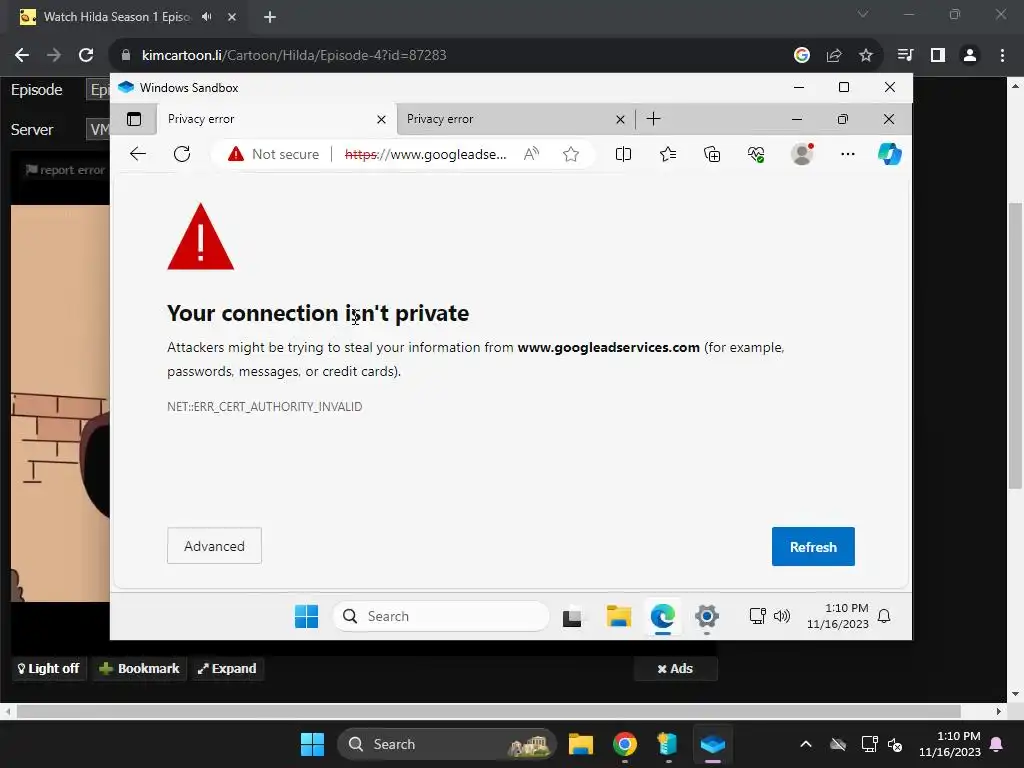Screen dimensions: 1024x768
Task: Open File Explorer in the Sandbox taskbar
Action: tap(618, 616)
